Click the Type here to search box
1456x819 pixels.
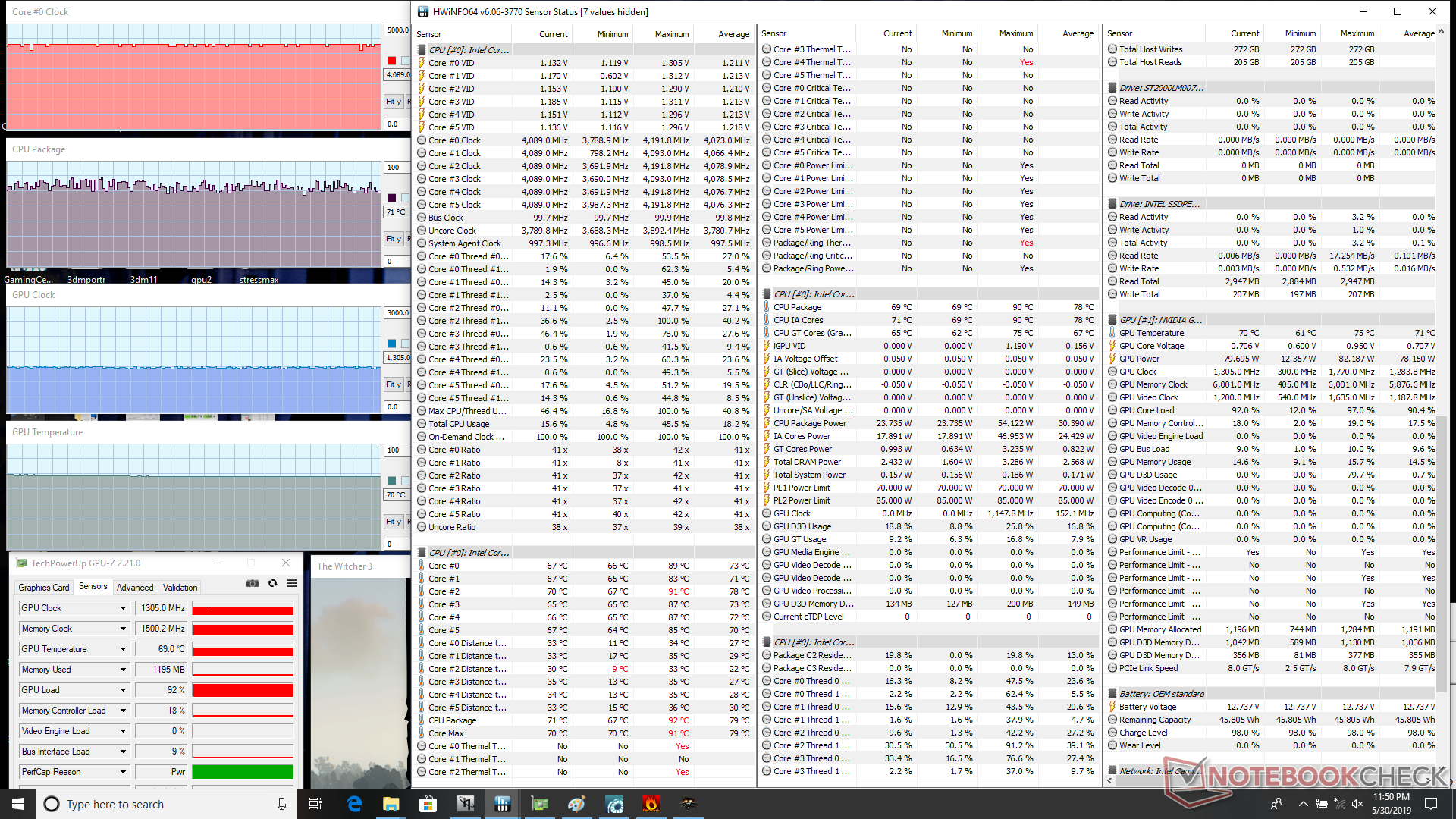152,804
